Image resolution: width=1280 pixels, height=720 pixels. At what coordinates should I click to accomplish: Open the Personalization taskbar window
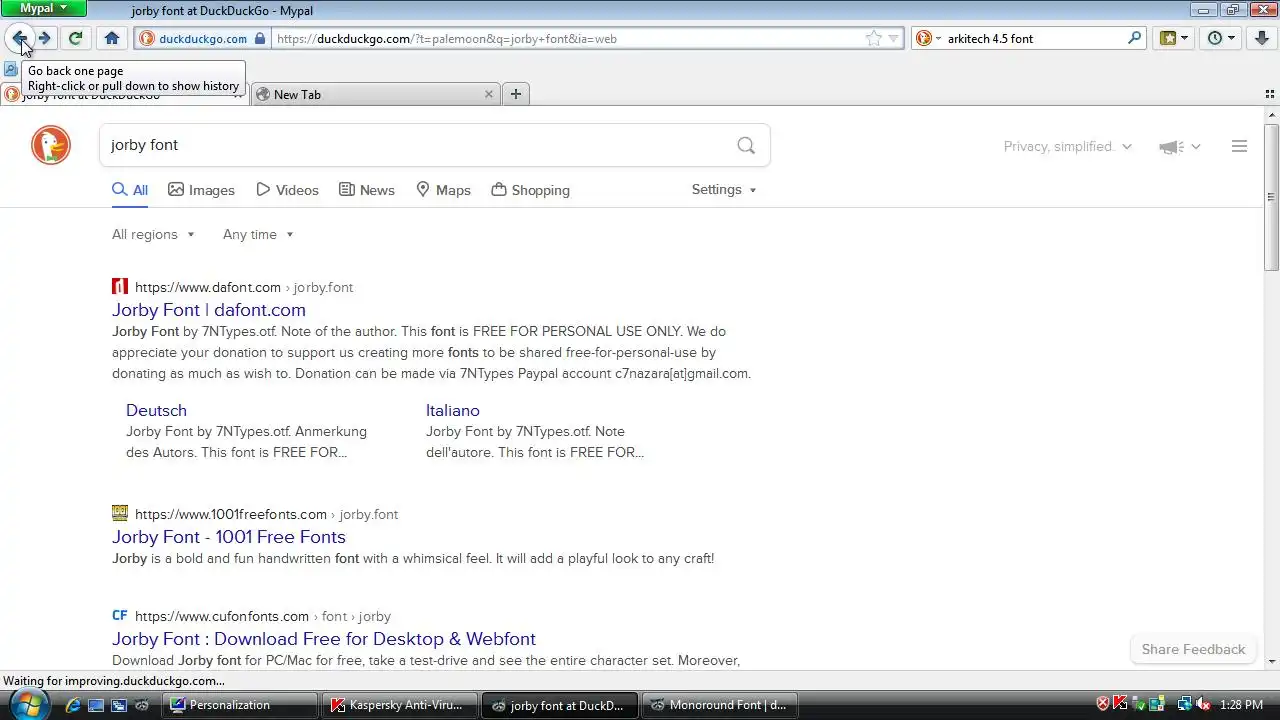pos(241,705)
